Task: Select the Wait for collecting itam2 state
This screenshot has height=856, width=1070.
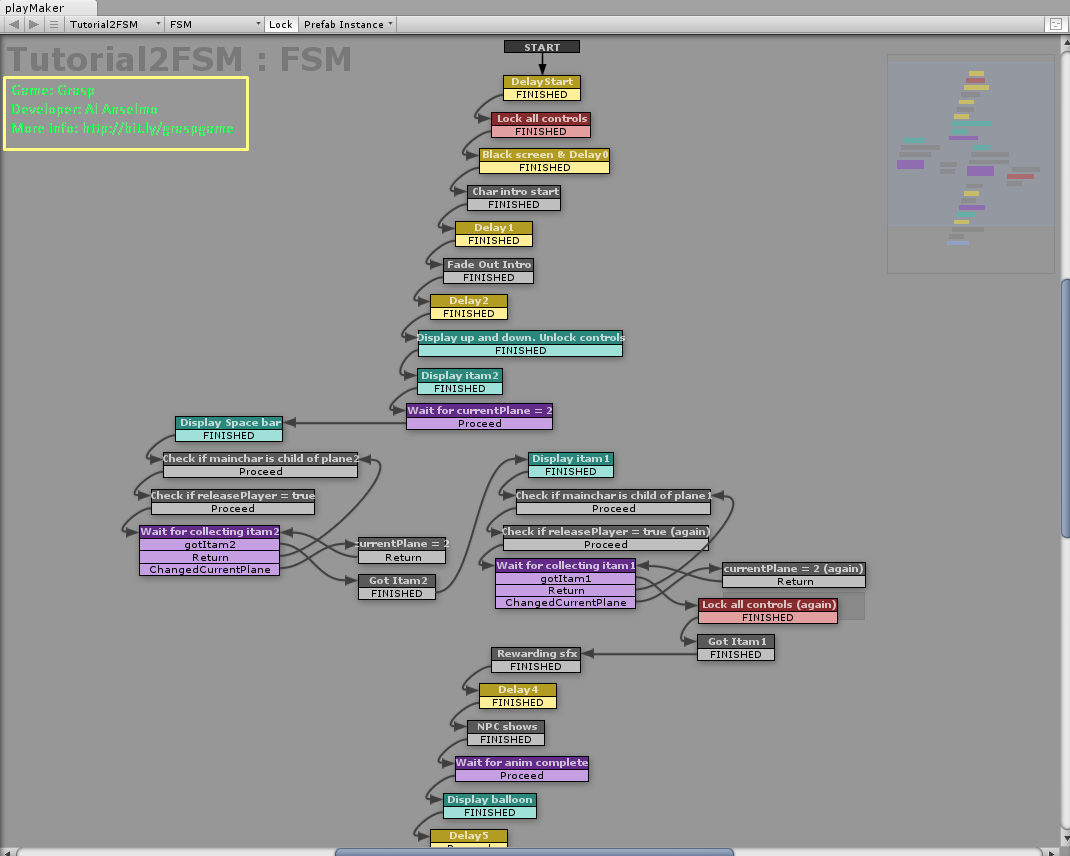Action: pyautogui.click(x=209, y=532)
